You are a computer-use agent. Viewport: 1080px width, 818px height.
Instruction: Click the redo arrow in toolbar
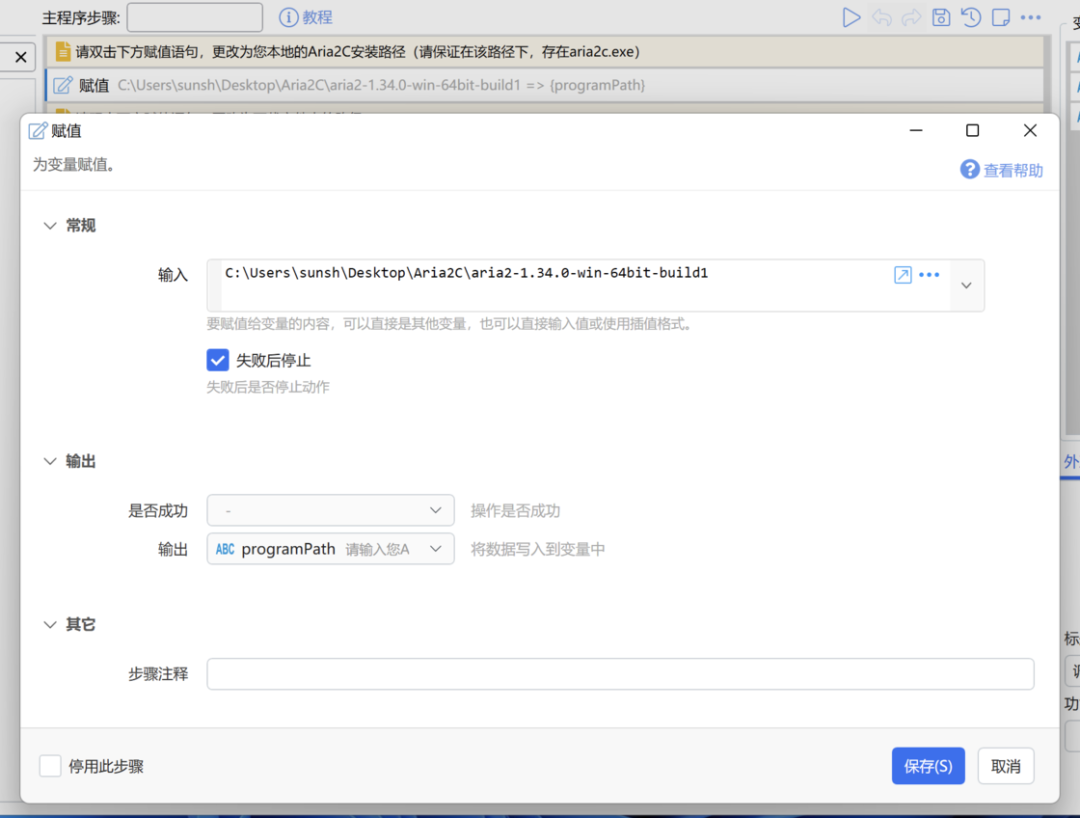[911, 17]
